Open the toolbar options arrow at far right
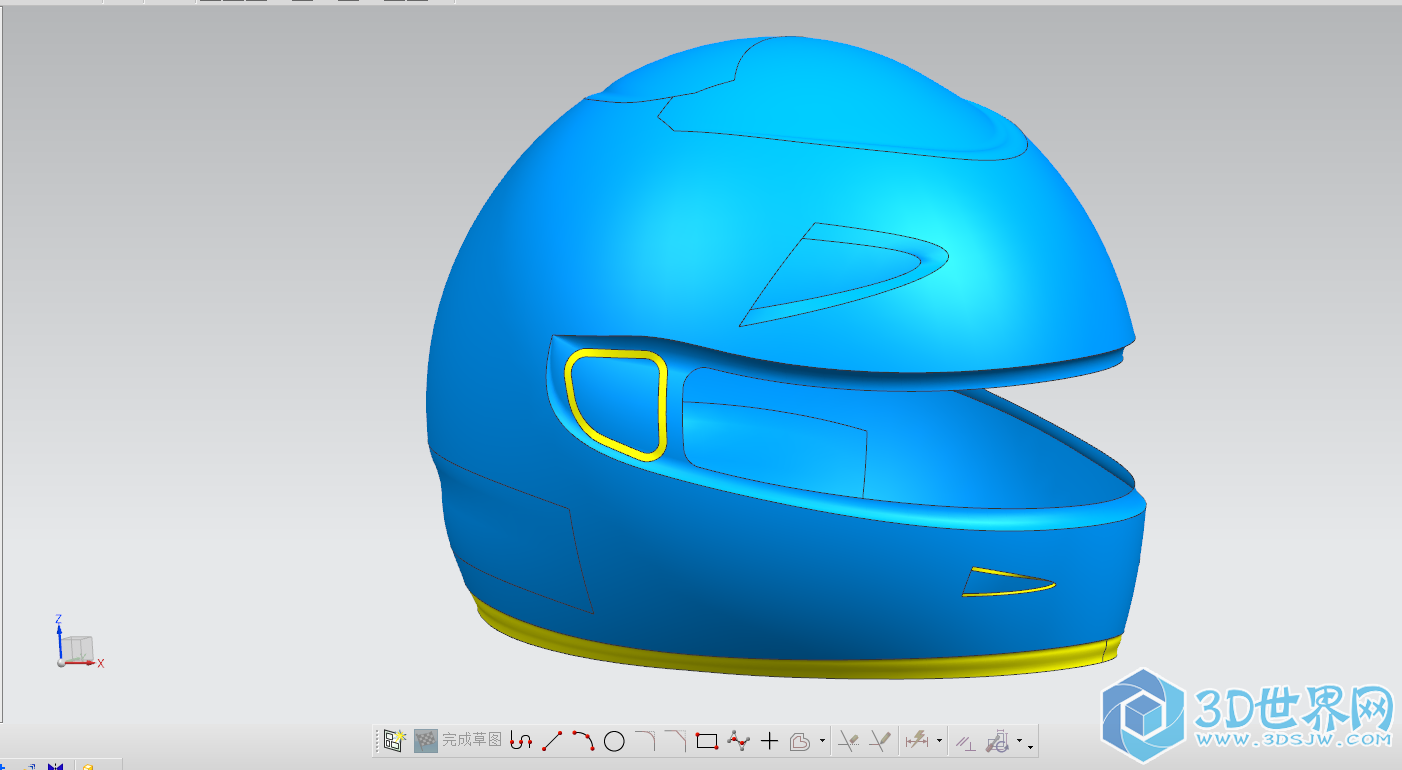The height and width of the screenshot is (770, 1402). click(1030, 746)
